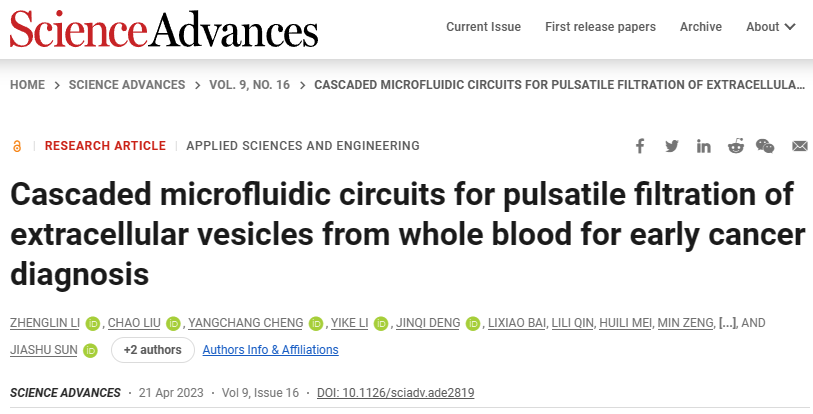Share article on Twitter
813x414 pixels.
tap(672, 146)
